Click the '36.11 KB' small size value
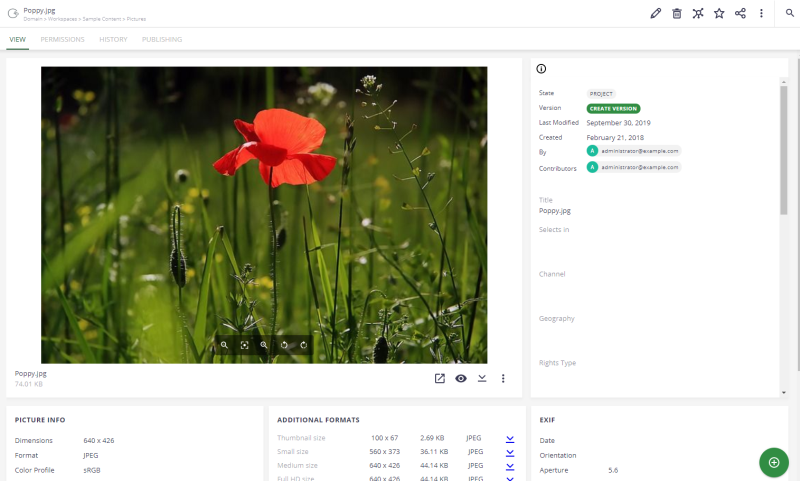Screen dimensions: 800x481 (434, 452)
